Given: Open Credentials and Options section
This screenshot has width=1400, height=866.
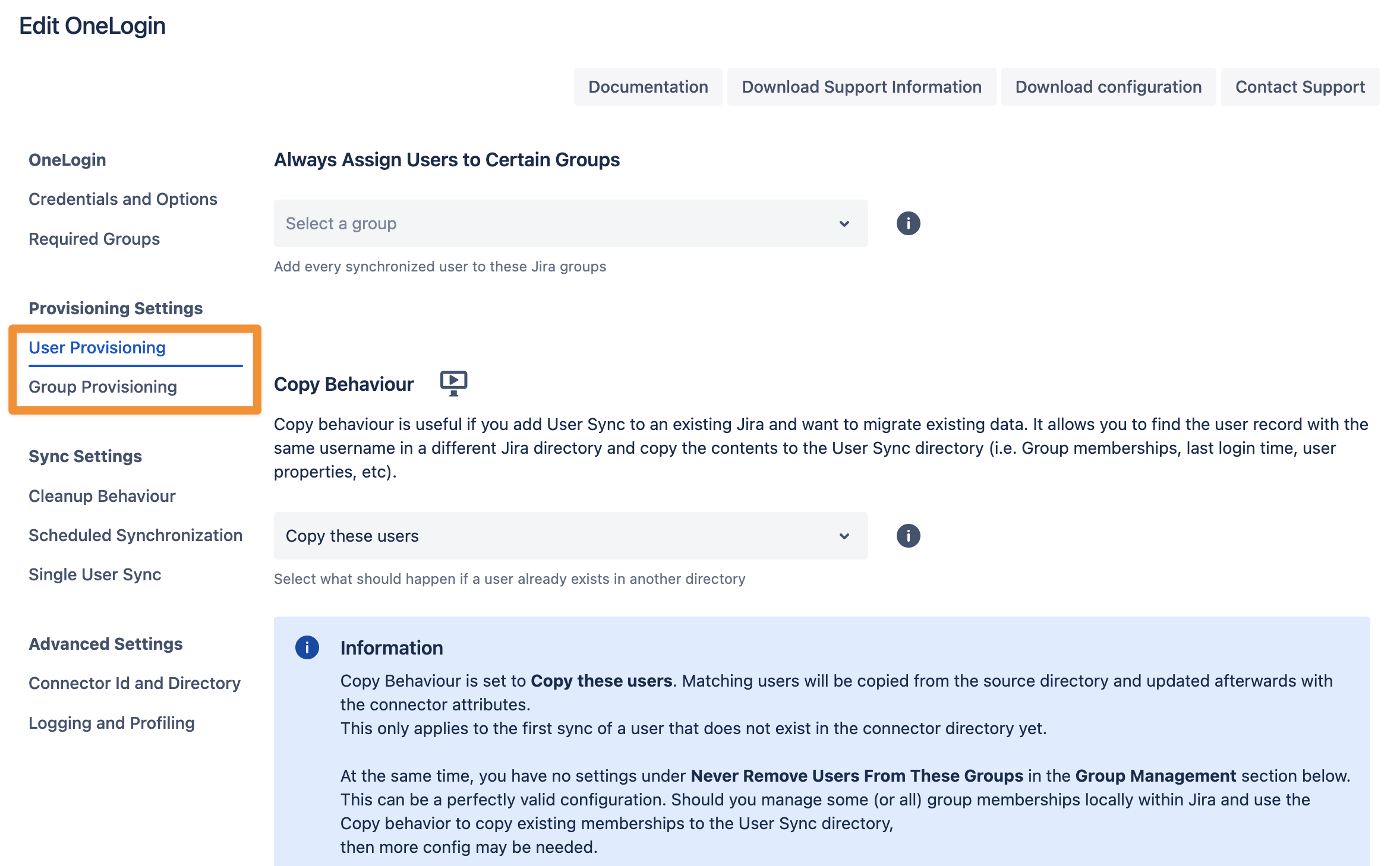Looking at the screenshot, I should click(123, 199).
